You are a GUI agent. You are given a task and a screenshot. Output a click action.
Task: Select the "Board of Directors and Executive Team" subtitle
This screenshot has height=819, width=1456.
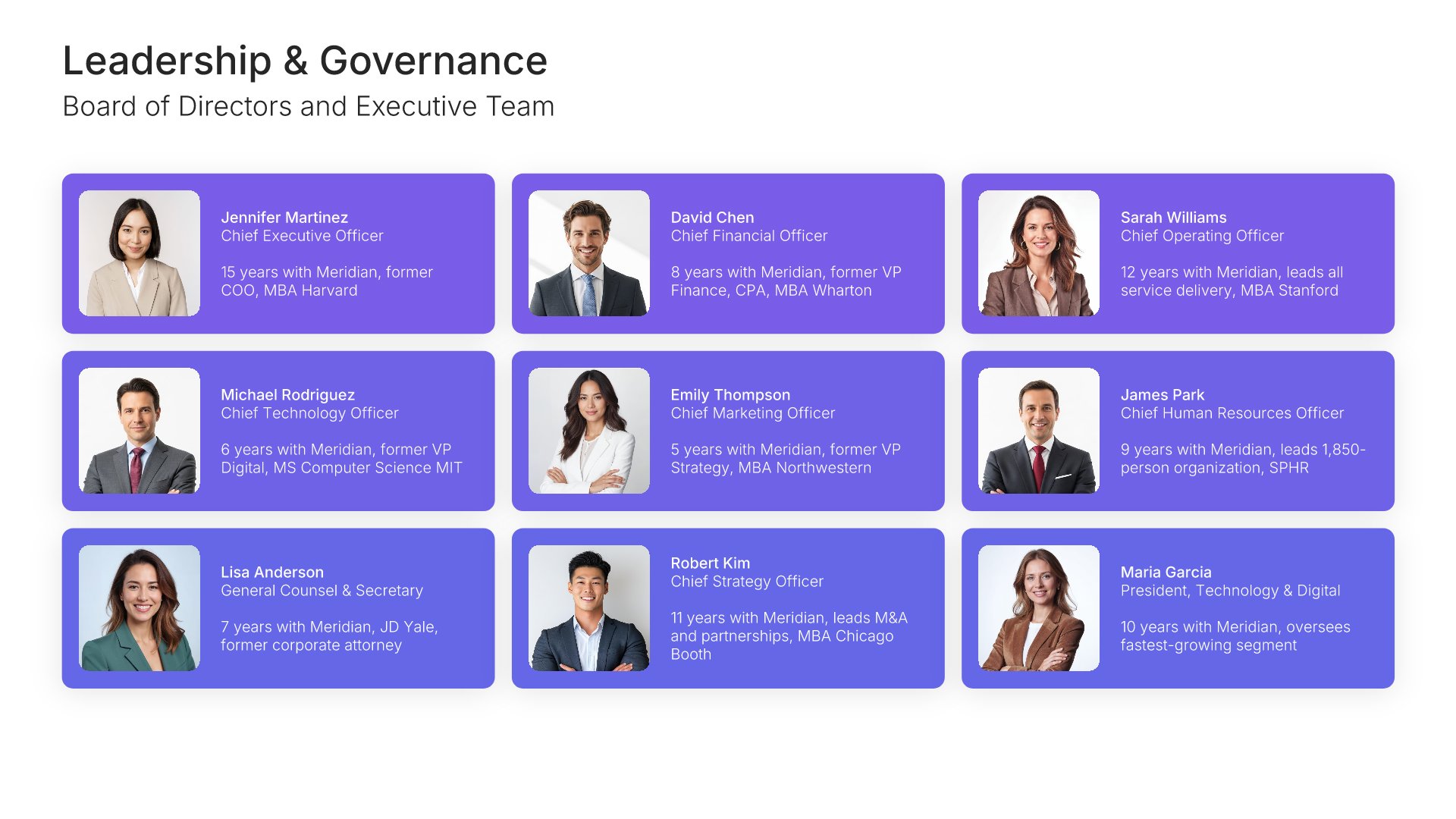click(309, 106)
